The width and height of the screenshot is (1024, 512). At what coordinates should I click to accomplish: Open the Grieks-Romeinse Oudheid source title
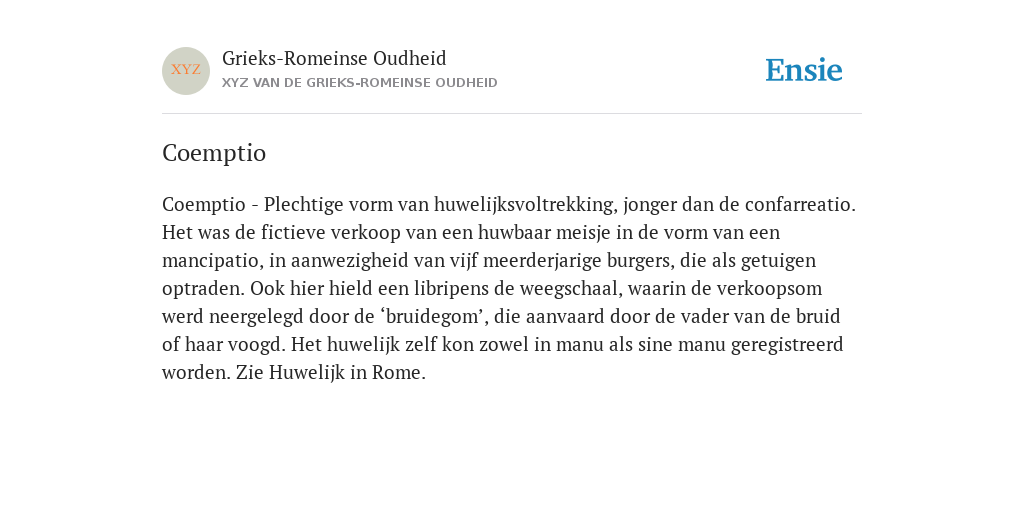click(x=334, y=59)
